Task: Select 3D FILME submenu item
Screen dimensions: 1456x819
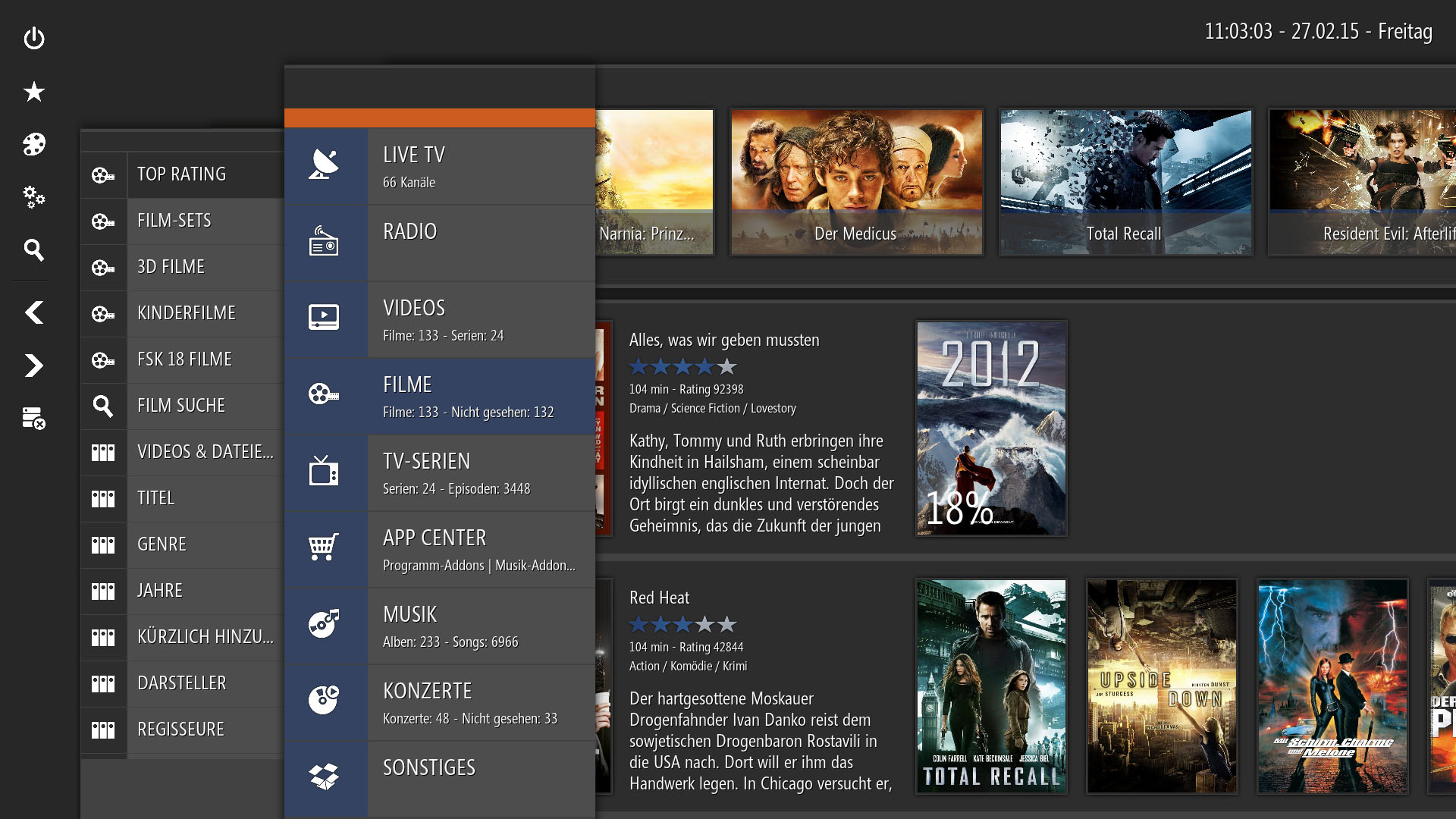Action: point(182,267)
